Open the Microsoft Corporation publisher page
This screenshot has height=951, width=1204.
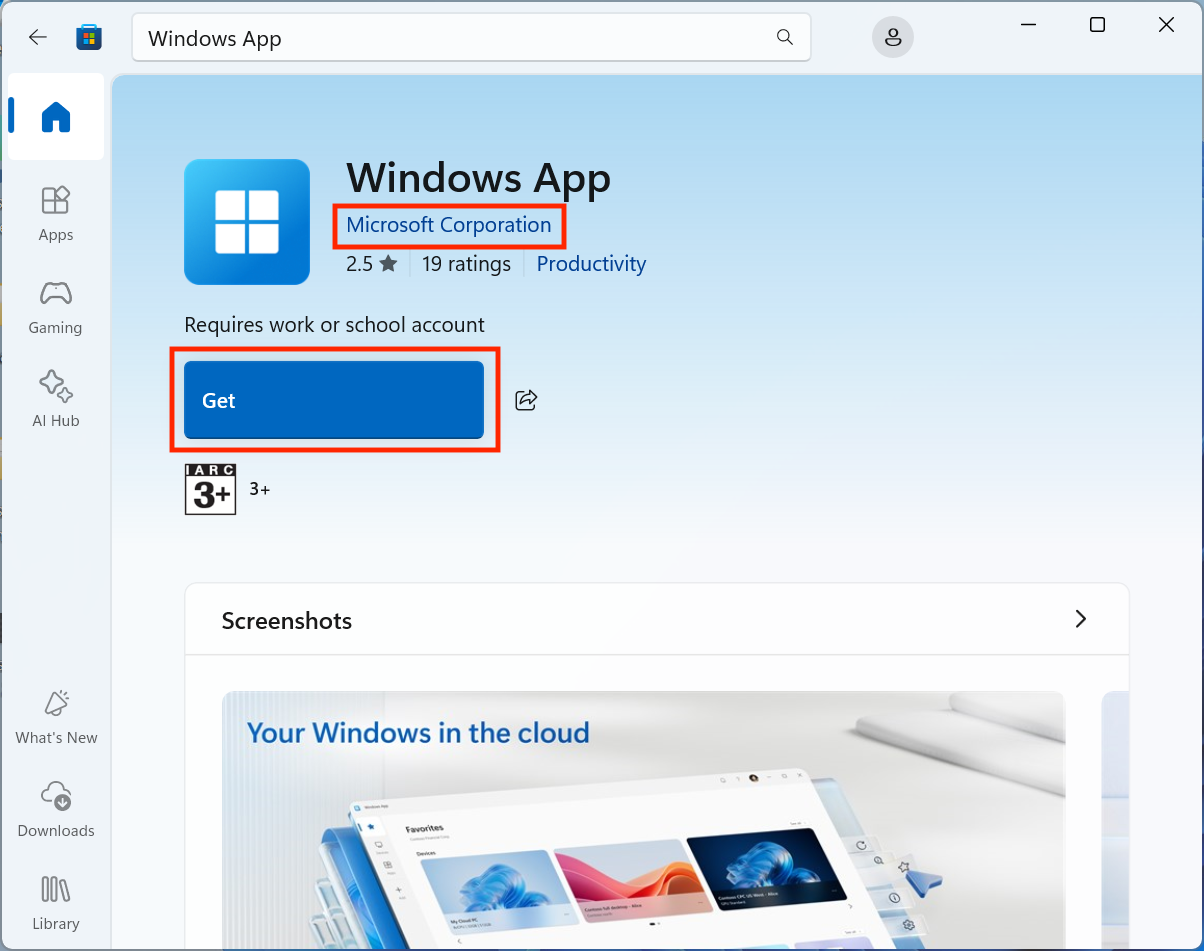click(448, 224)
